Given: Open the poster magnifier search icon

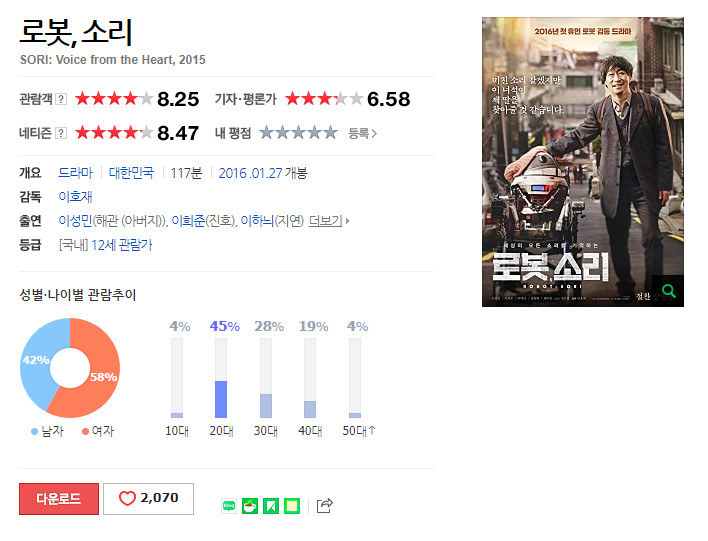Looking at the screenshot, I should 668,291.
